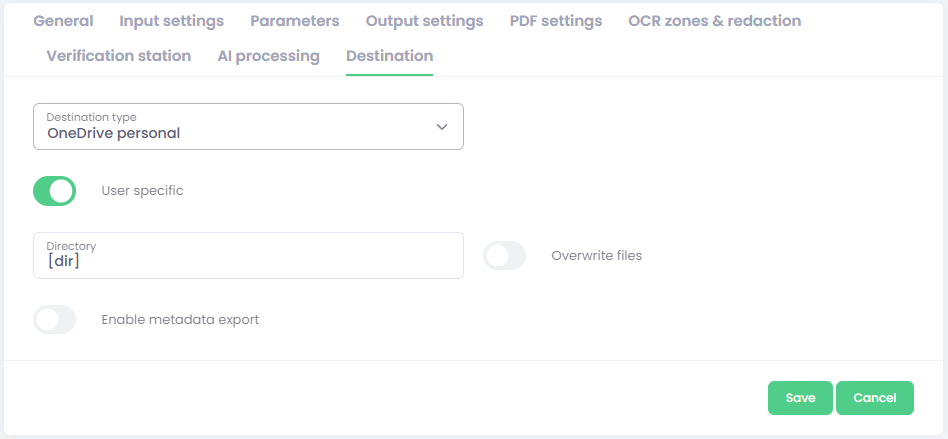Disable the User specific toggle
The image size is (948, 439).
tap(55, 191)
